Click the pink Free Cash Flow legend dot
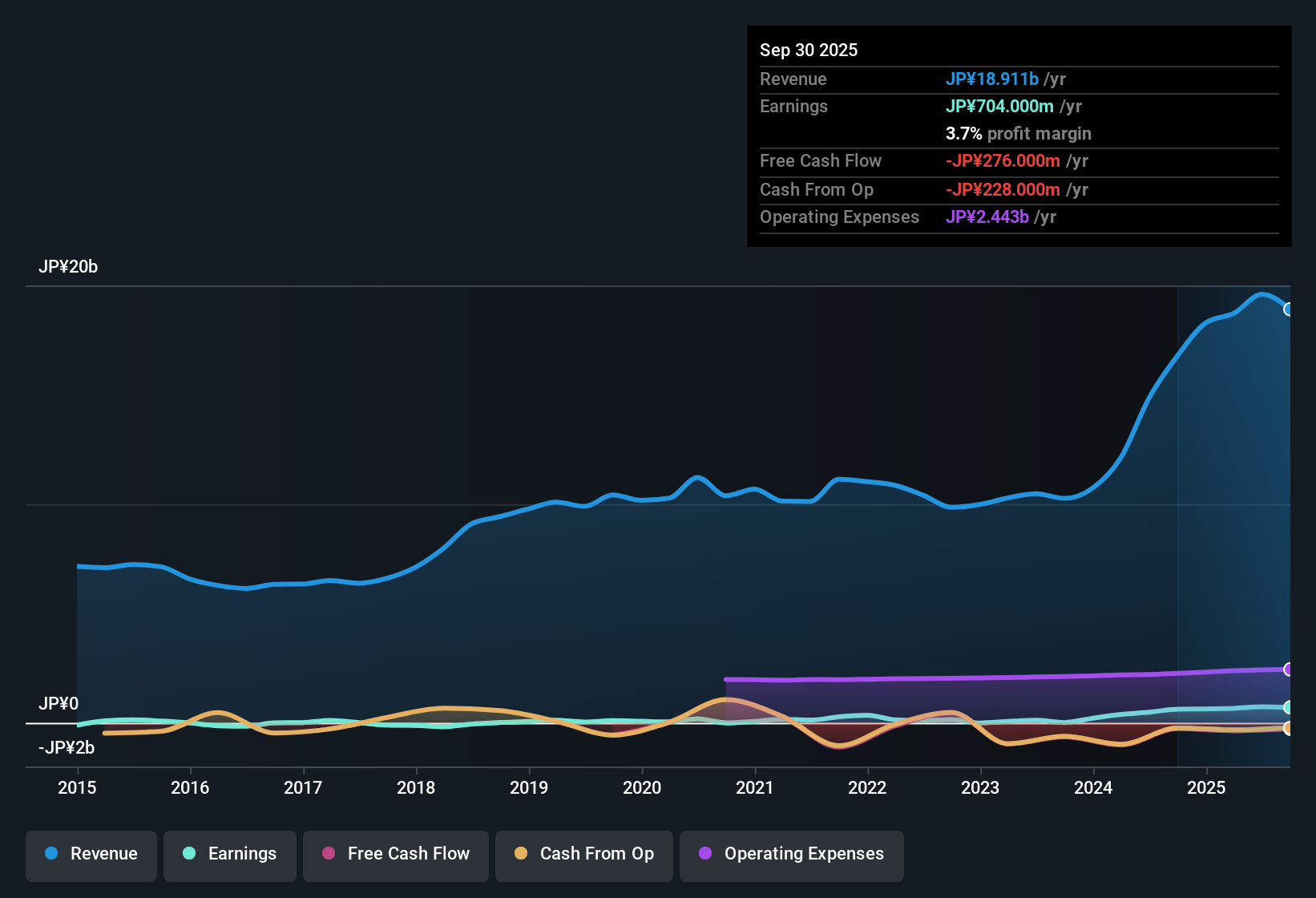The width and height of the screenshot is (1316, 898). pos(329,854)
